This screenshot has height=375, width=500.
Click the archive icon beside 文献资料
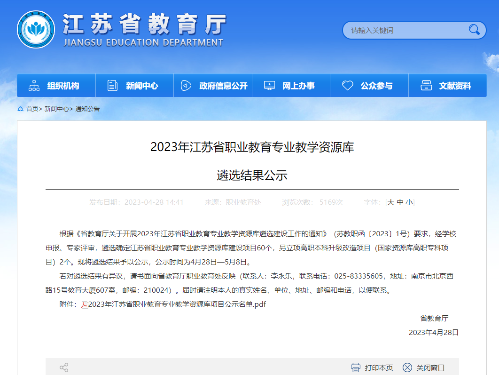click(426, 86)
